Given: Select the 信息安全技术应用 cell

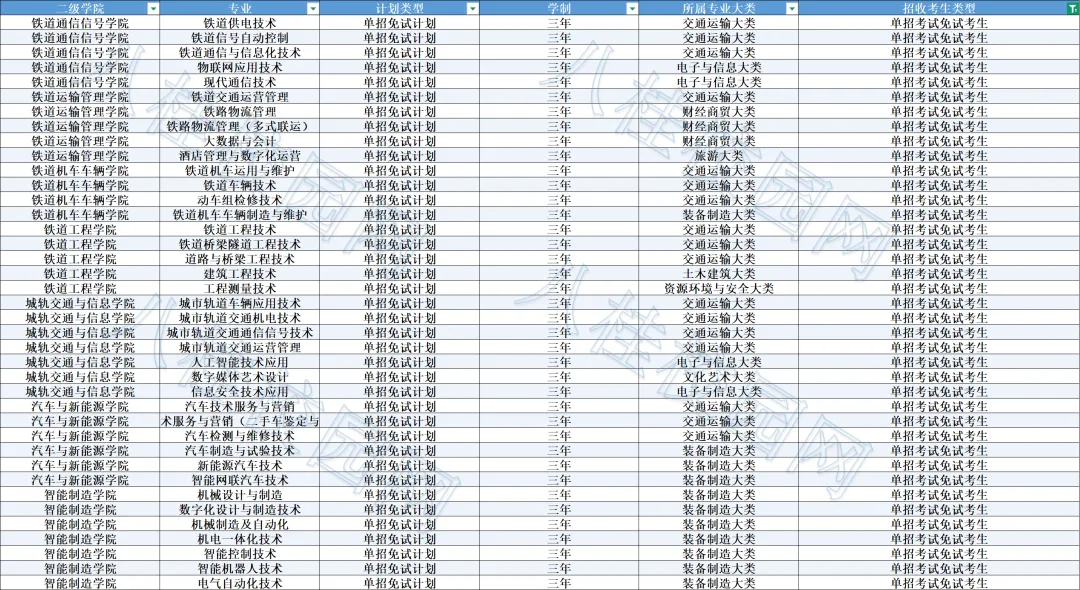Looking at the screenshot, I should click(240, 392).
